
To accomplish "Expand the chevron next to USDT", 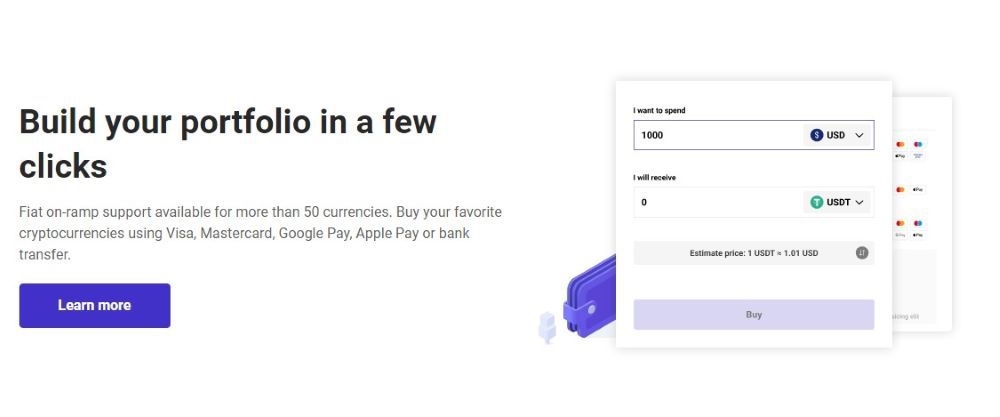I will pyautogui.click(x=859, y=202).
